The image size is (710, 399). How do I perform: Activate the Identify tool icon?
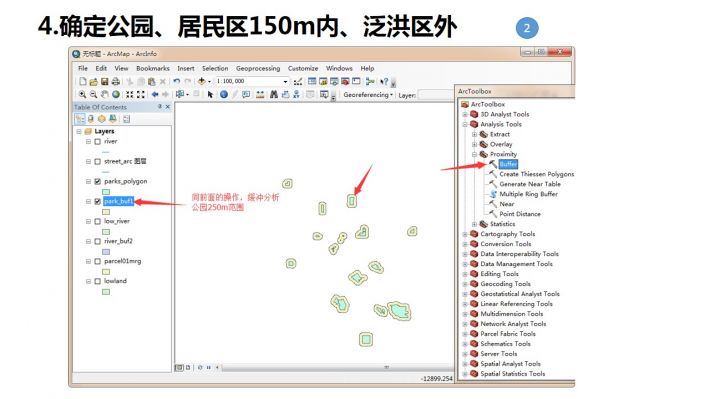click(x=224, y=94)
